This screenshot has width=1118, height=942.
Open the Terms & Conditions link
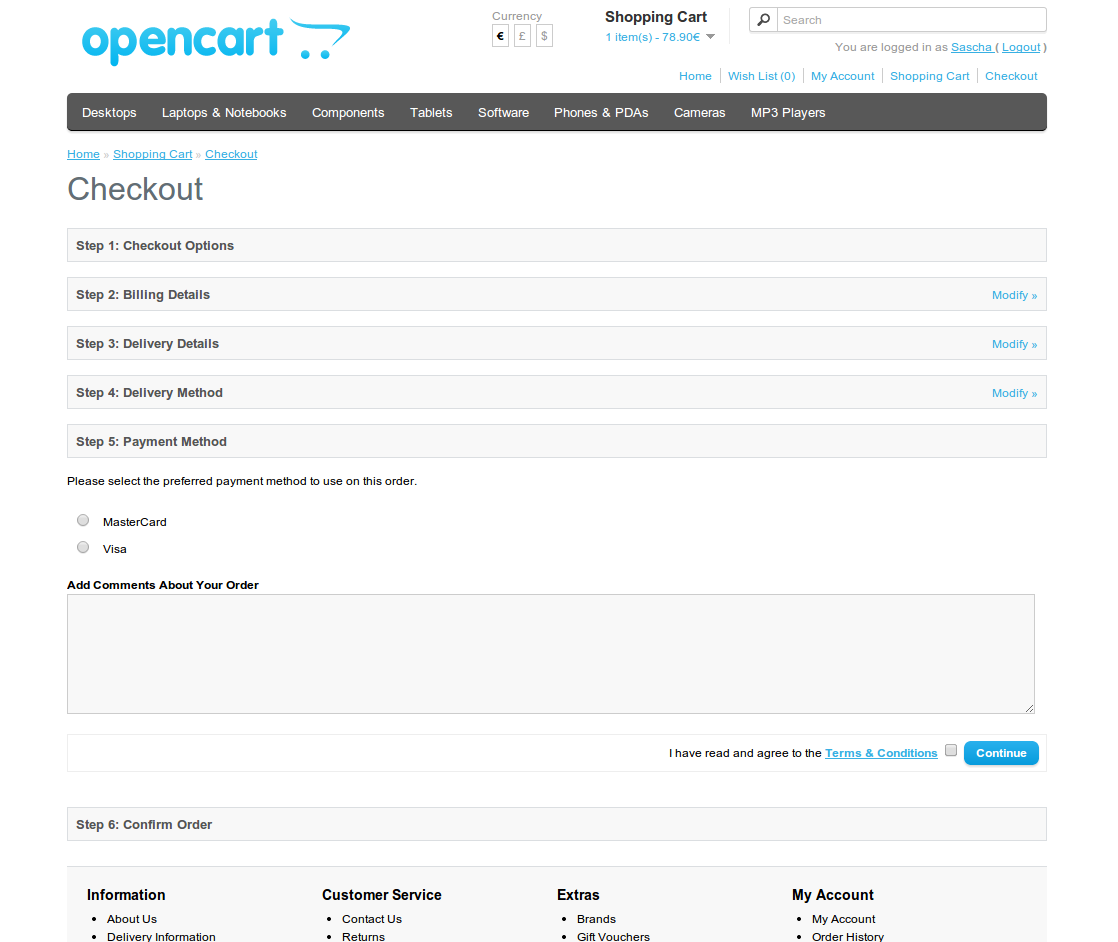[881, 753]
